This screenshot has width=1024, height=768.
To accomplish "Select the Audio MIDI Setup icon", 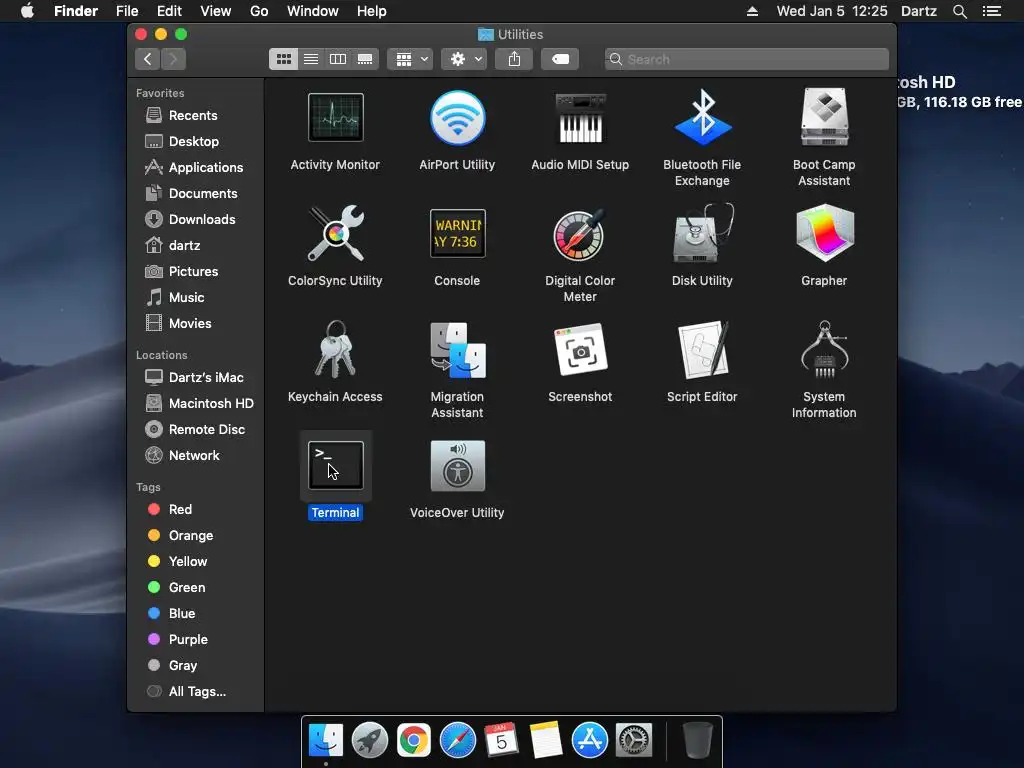I will (x=580, y=118).
